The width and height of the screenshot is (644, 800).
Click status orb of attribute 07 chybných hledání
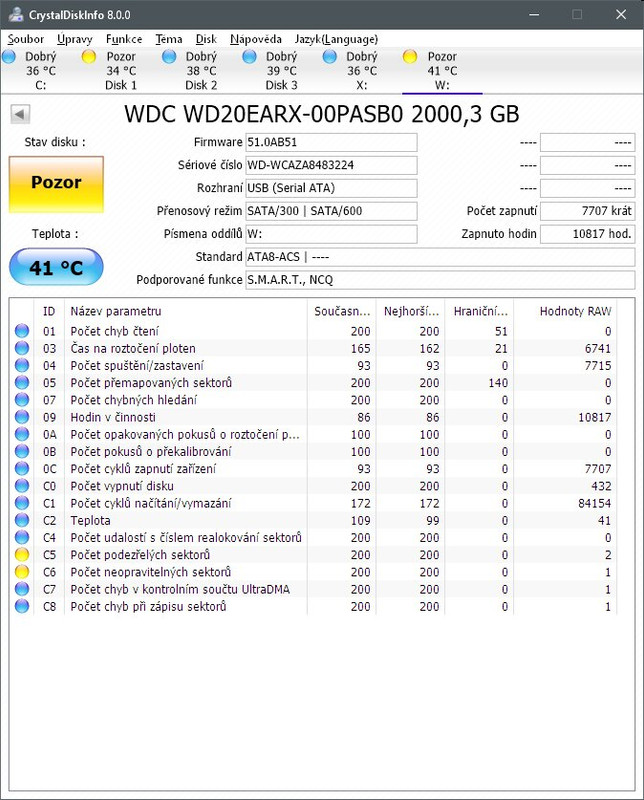[x=22, y=399]
